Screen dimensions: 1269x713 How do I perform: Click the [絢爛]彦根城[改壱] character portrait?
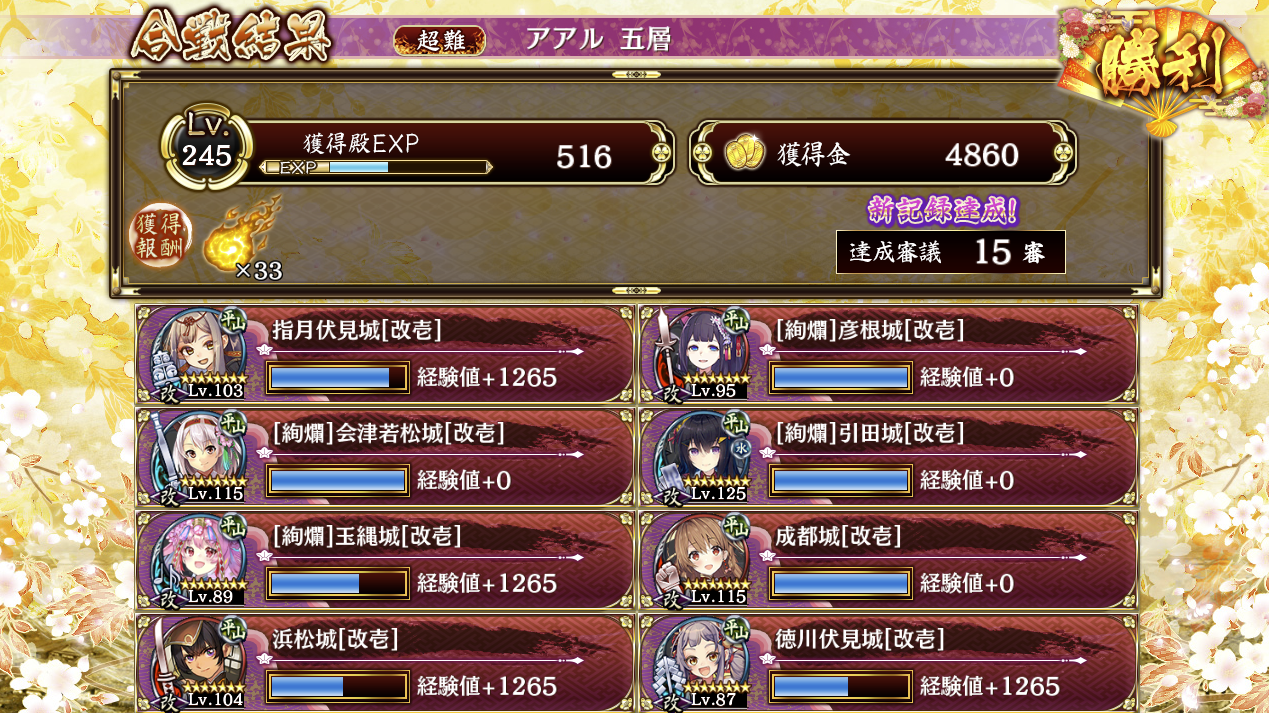703,353
